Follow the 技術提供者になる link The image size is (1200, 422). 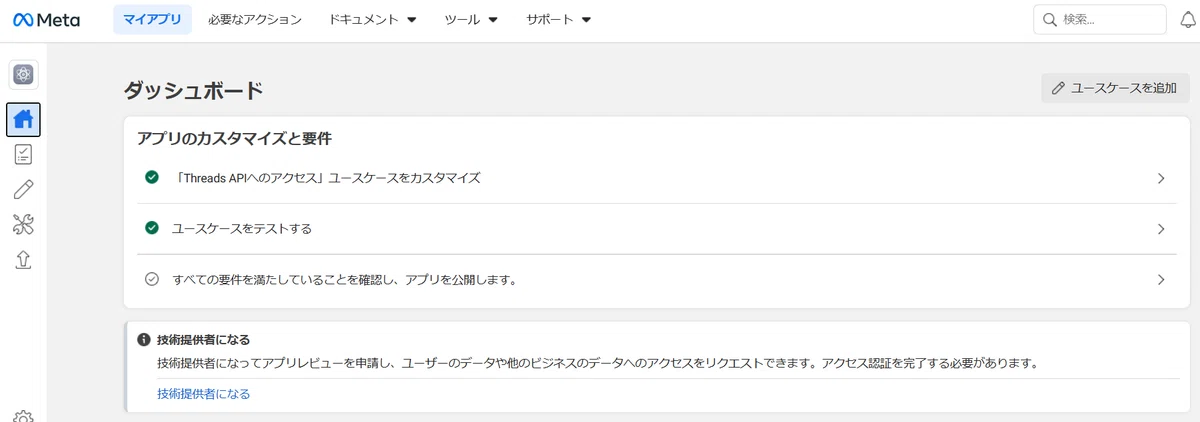tap(203, 394)
